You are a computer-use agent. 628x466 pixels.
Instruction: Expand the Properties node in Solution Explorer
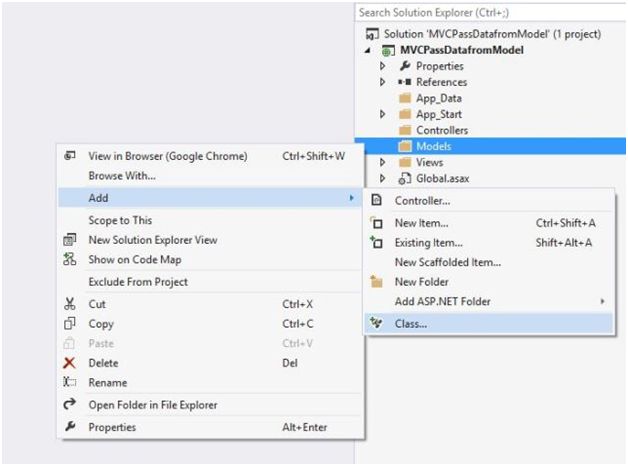coord(382,66)
